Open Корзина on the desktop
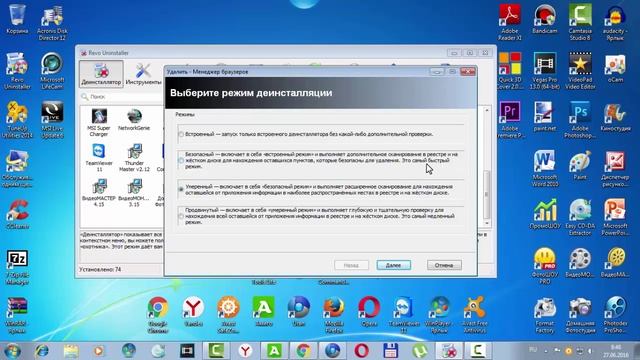This screenshot has height=360, width=640. pos(17,19)
